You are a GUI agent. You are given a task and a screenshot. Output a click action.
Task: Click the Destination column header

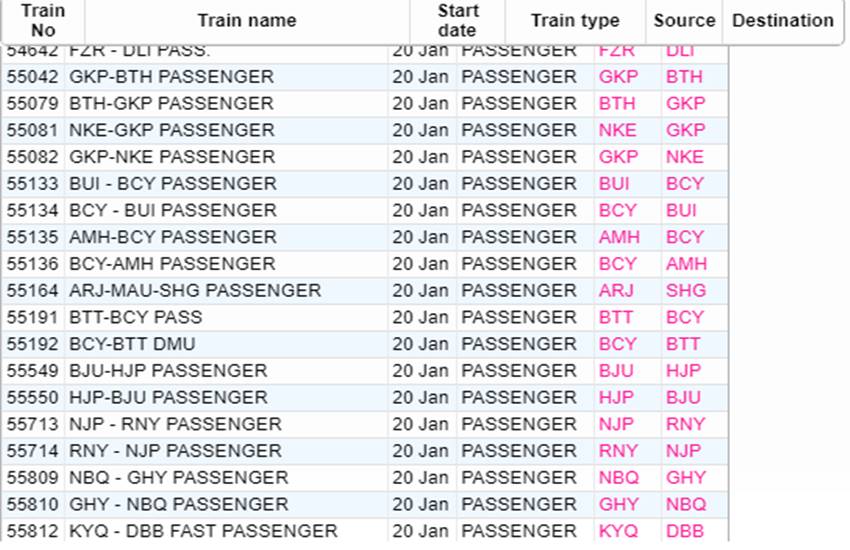coord(782,21)
